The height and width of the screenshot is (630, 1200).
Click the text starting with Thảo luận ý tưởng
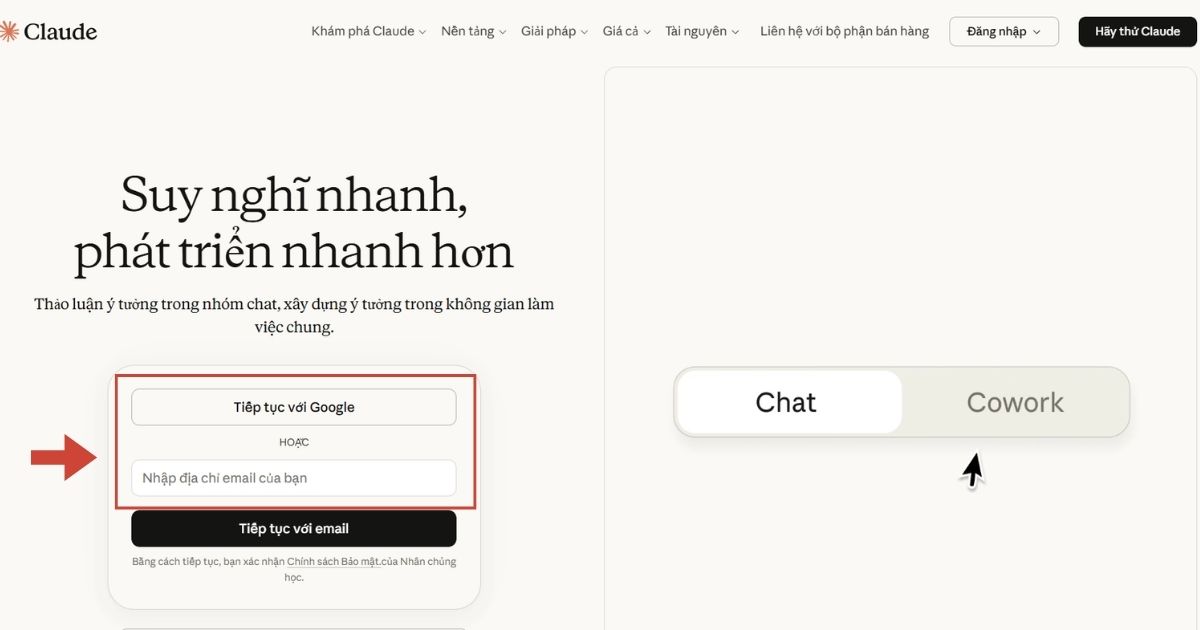(x=294, y=315)
